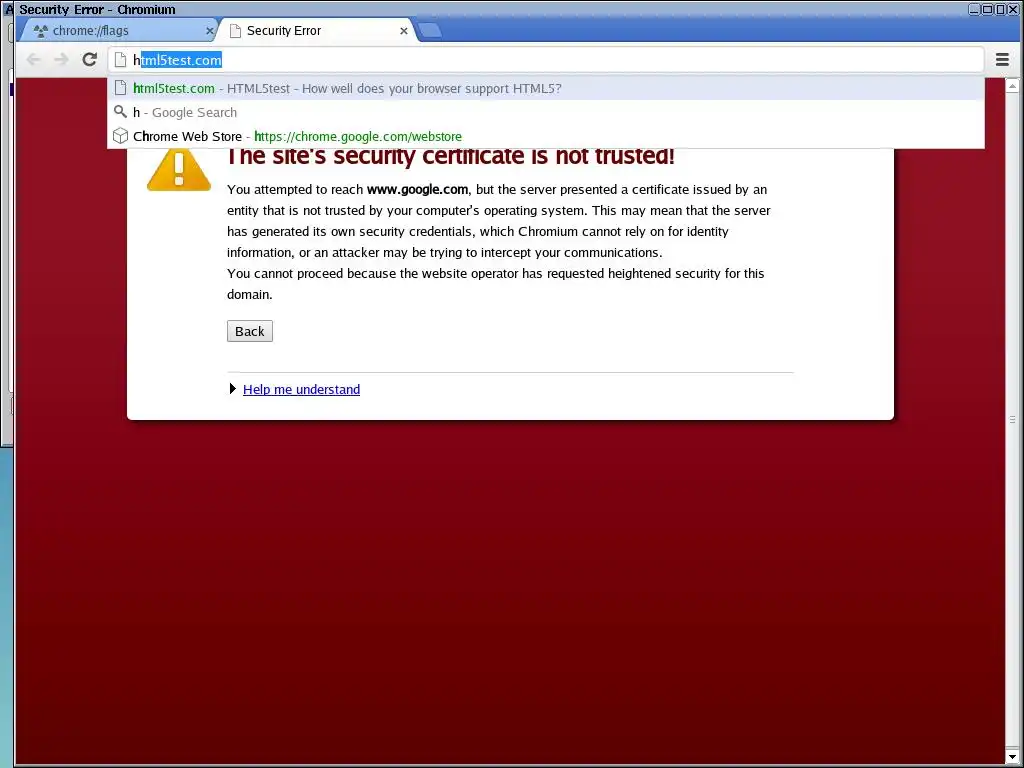This screenshot has height=768, width=1024.
Task: Click the forward navigation arrow
Action: [61, 59]
